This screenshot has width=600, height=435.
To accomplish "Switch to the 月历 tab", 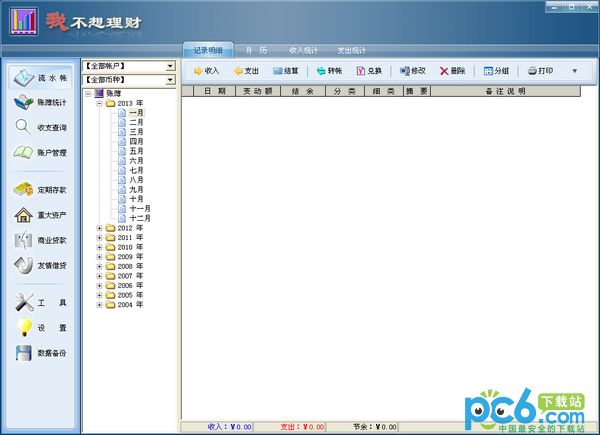I will coord(256,49).
